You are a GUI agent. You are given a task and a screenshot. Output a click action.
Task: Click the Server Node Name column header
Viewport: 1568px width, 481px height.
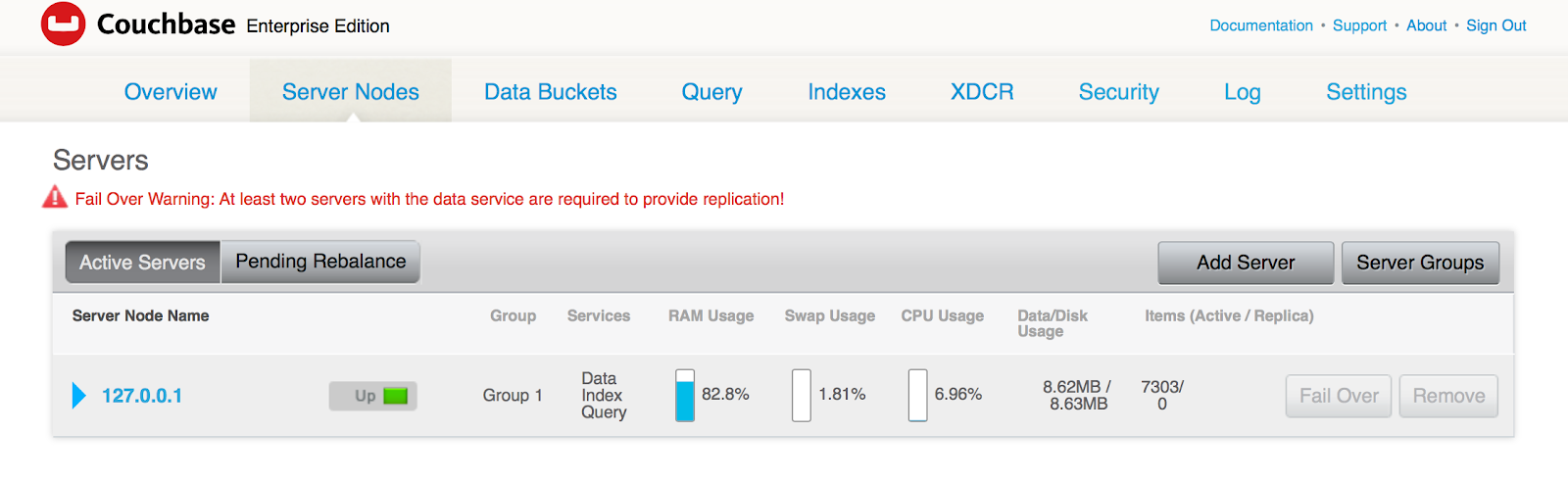coord(140,315)
